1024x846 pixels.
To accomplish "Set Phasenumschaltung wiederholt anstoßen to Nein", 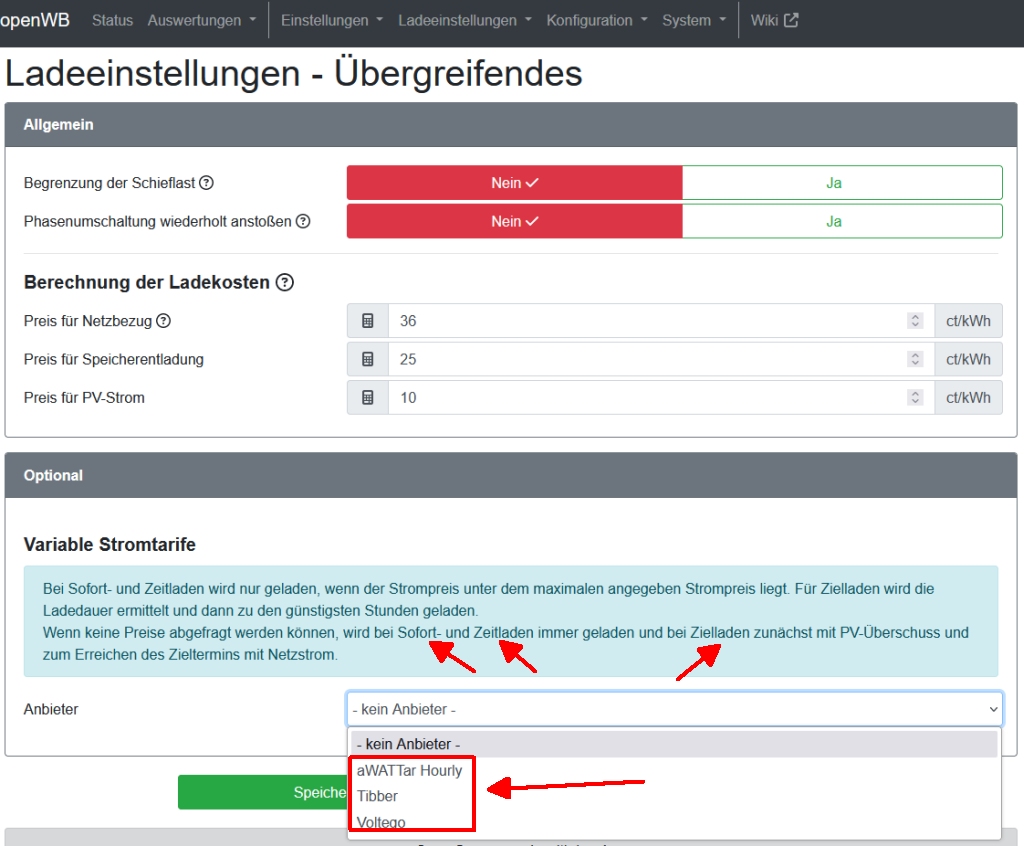I will 515,221.
